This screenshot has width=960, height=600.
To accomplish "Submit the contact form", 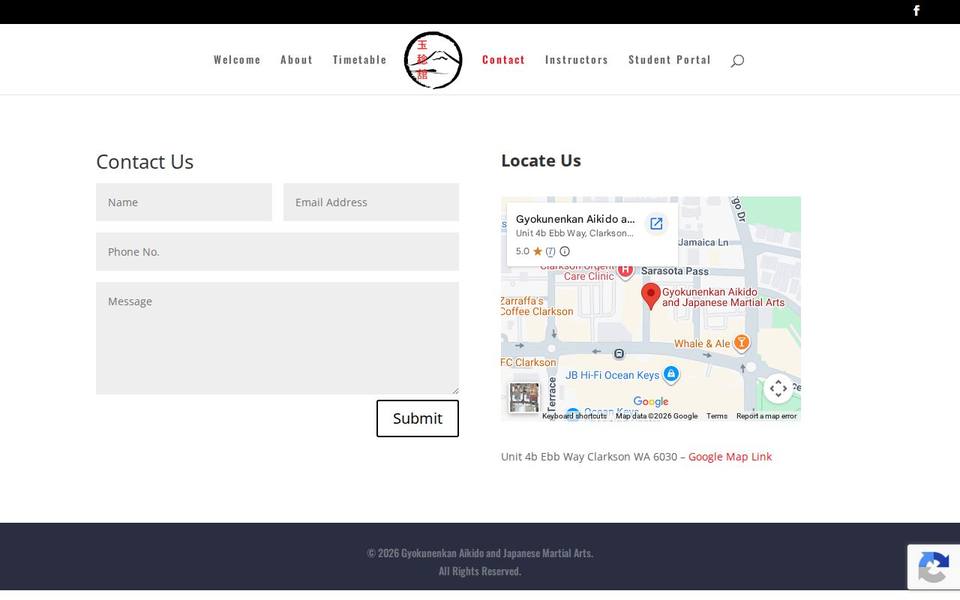I will tap(418, 418).
